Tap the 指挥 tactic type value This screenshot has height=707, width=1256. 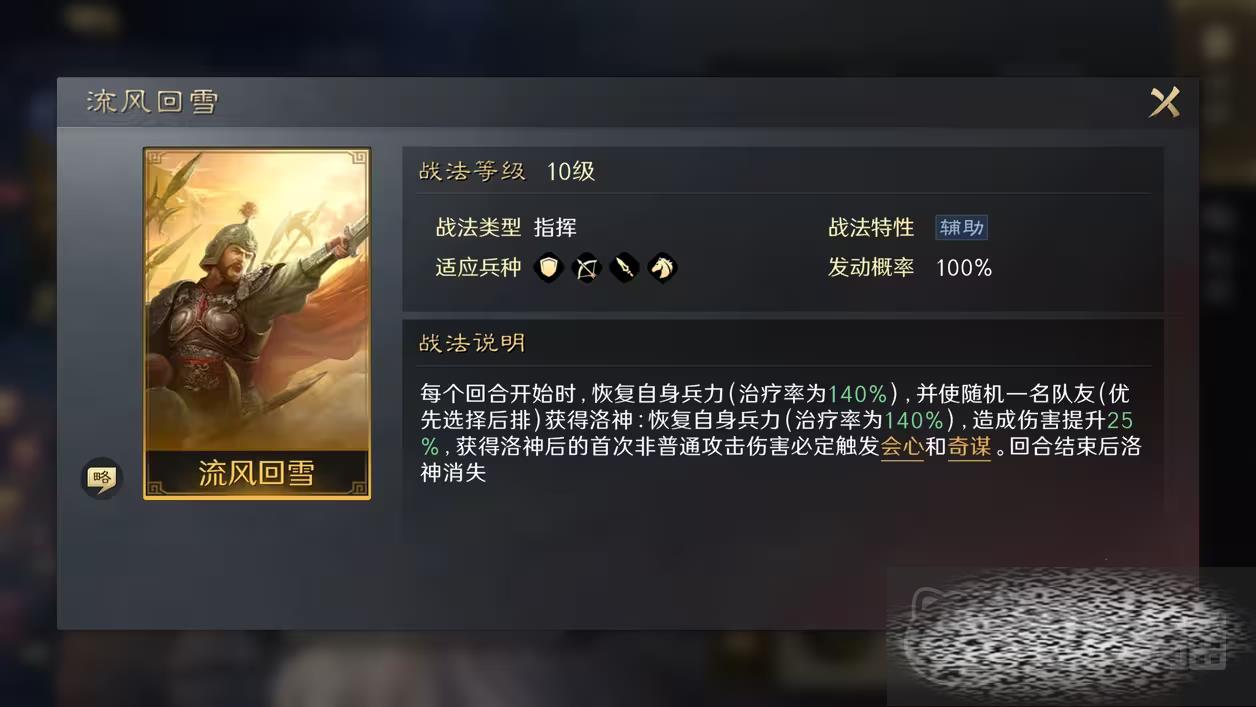(x=555, y=227)
